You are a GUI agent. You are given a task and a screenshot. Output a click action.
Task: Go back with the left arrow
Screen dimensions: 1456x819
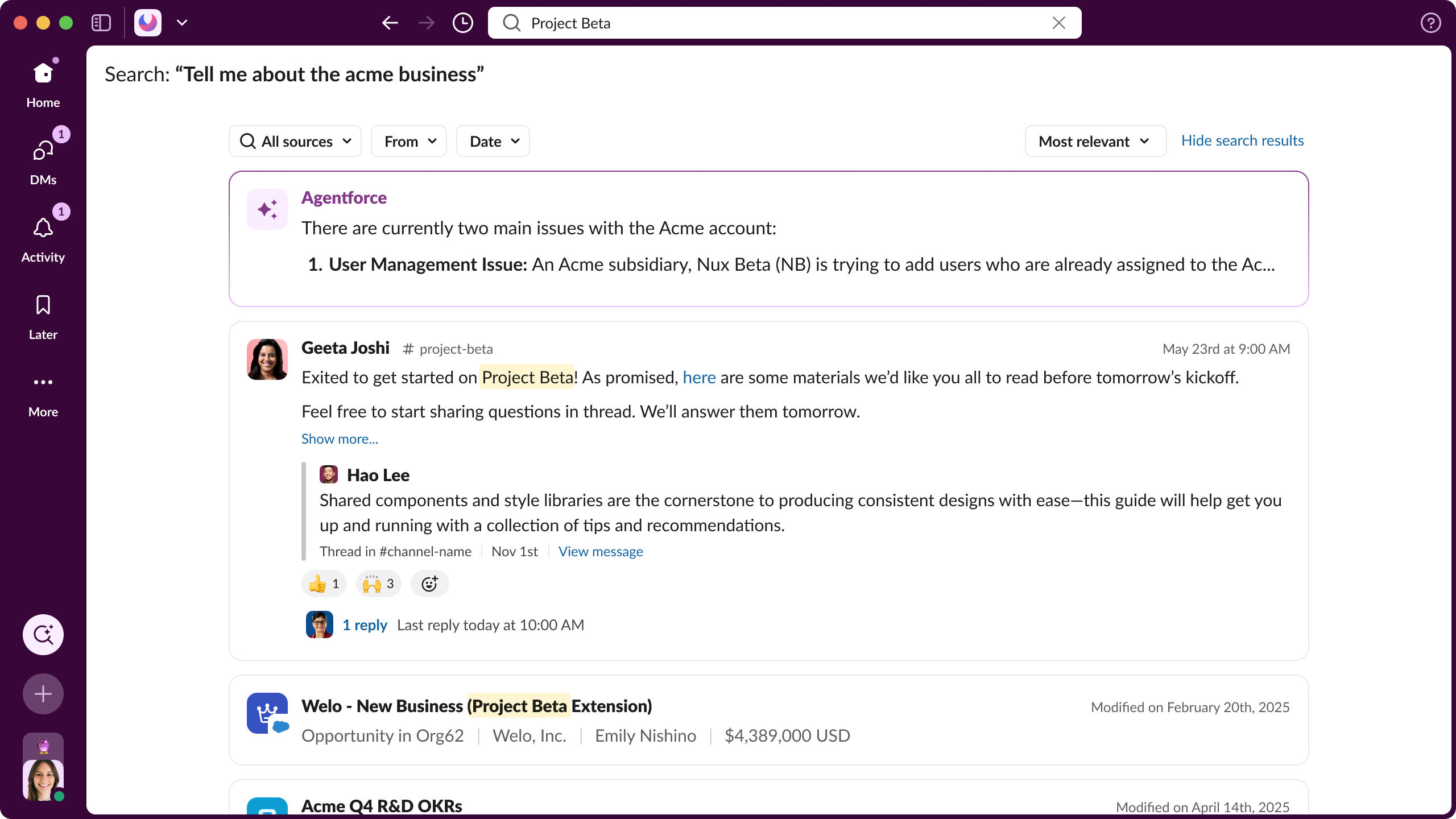390,23
